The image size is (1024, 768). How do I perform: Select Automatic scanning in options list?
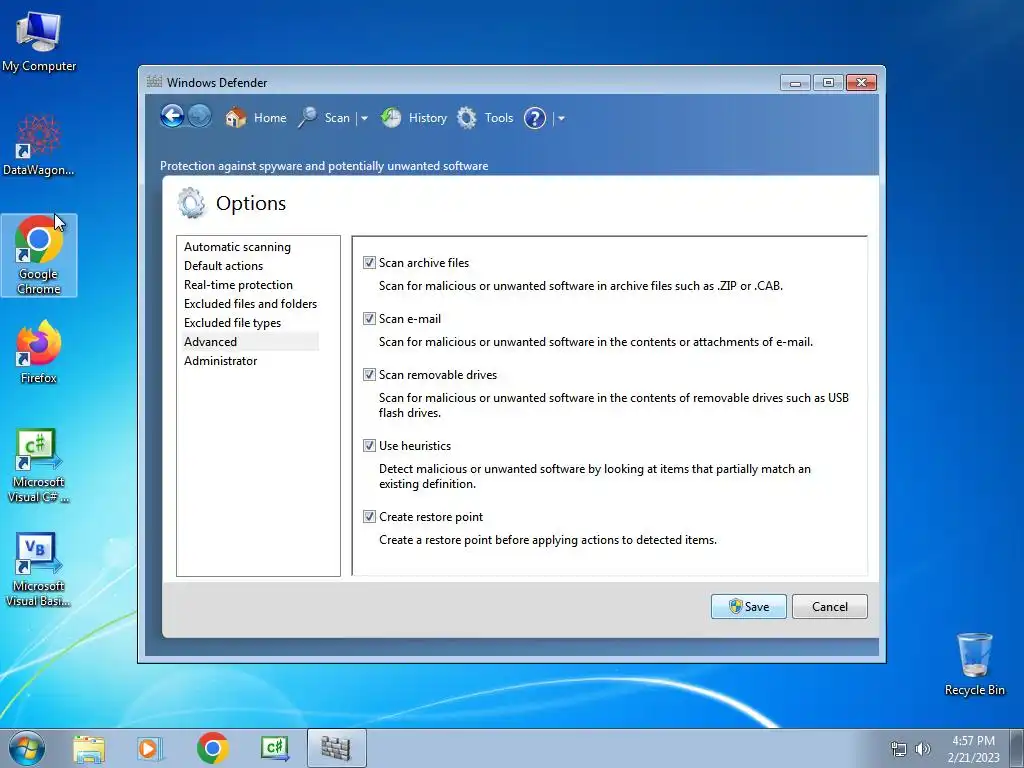(237, 247)
